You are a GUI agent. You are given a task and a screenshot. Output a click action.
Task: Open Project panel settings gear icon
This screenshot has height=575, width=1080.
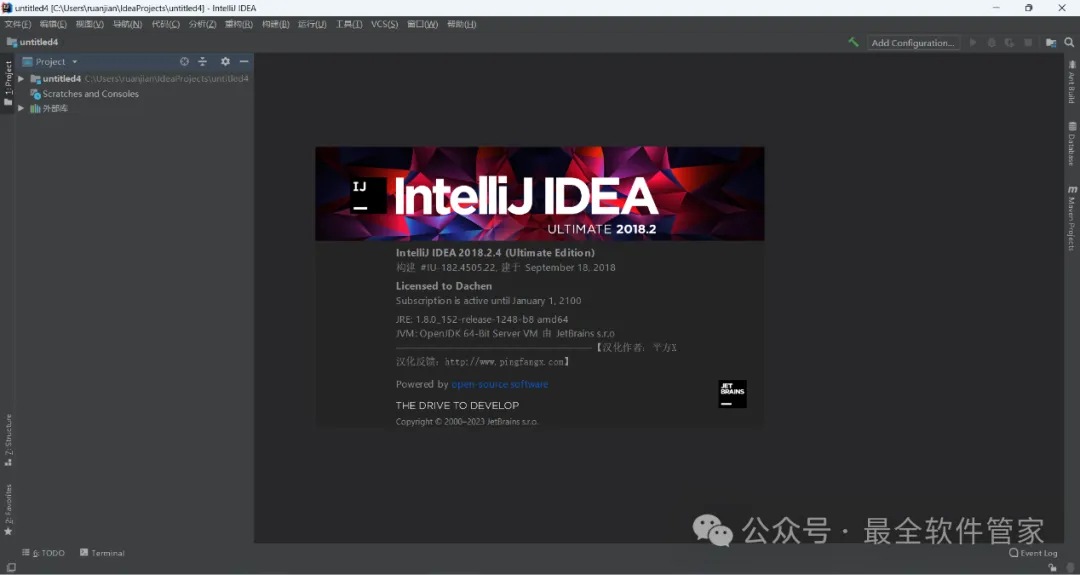(x=225, y=61)
